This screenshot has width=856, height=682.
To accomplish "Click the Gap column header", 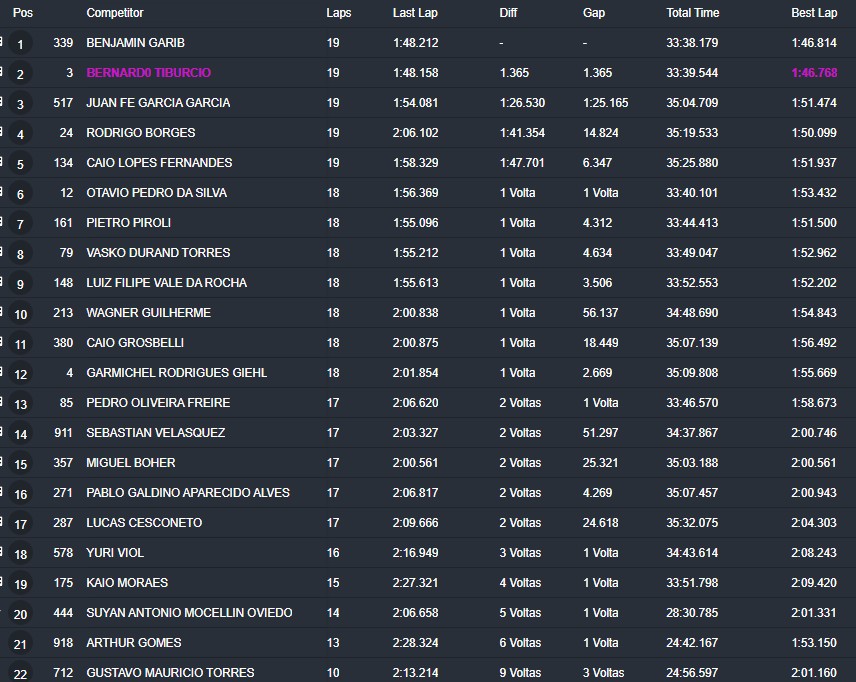I will coord(593,13).
